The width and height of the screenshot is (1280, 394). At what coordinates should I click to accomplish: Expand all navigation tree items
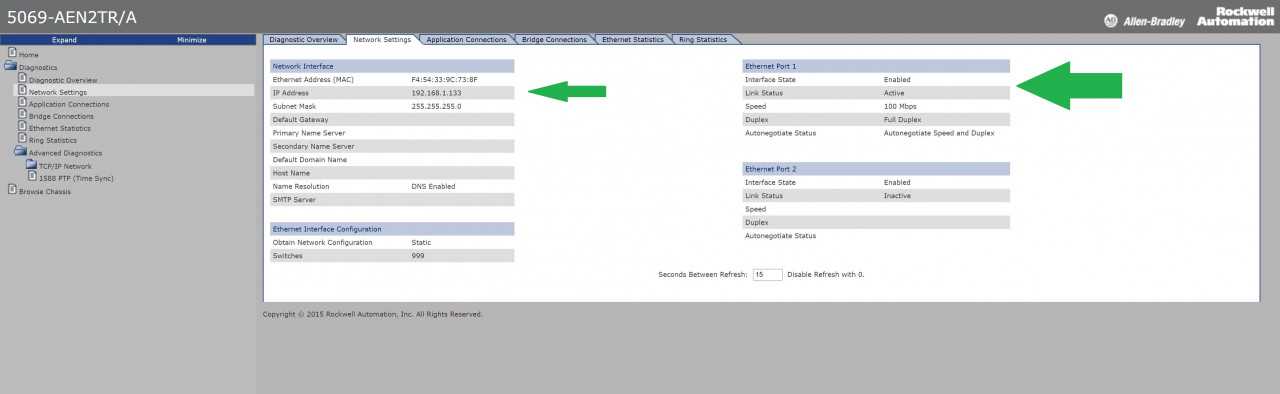coord(64,40)
